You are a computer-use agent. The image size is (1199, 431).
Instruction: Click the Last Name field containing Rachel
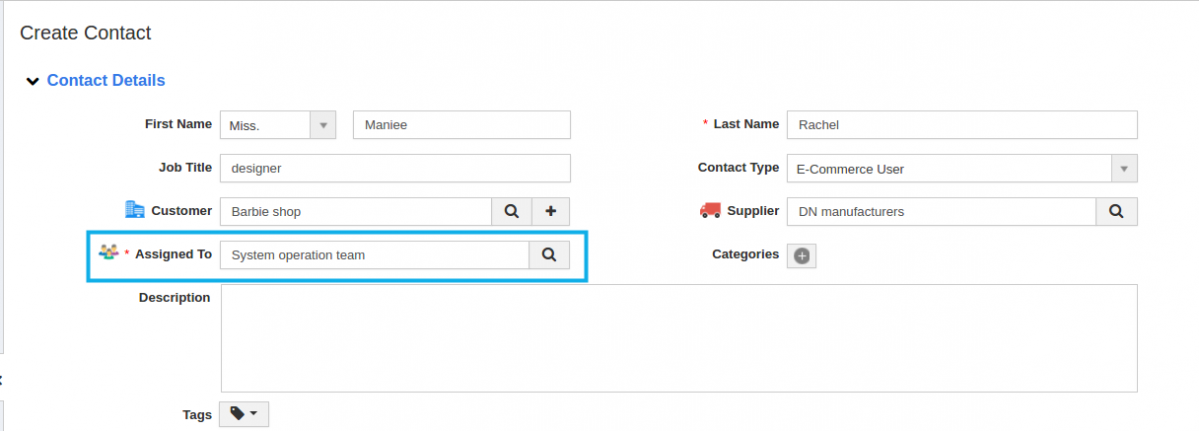coord(962,125)
